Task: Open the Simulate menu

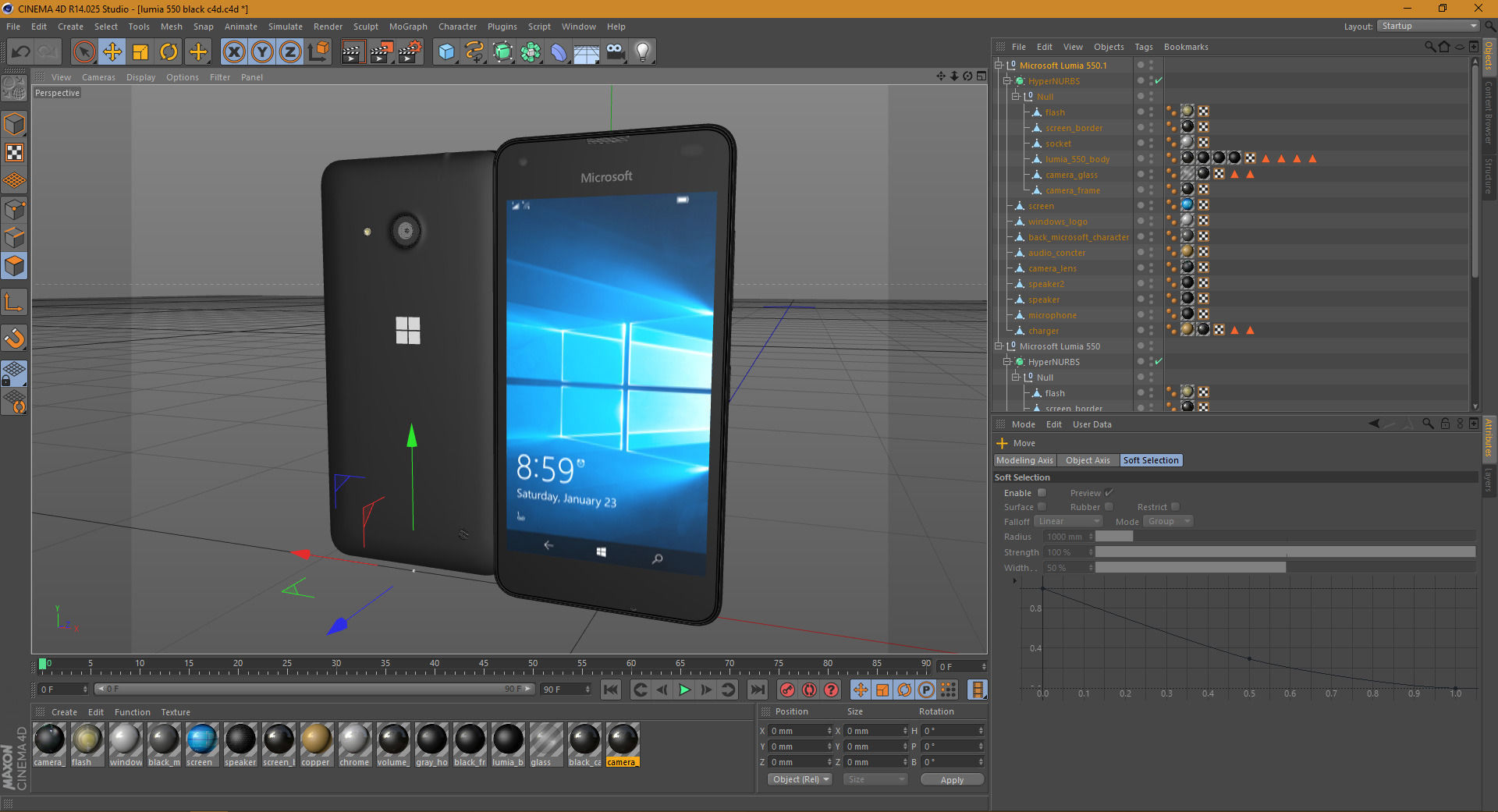Action: coord(285,27)
